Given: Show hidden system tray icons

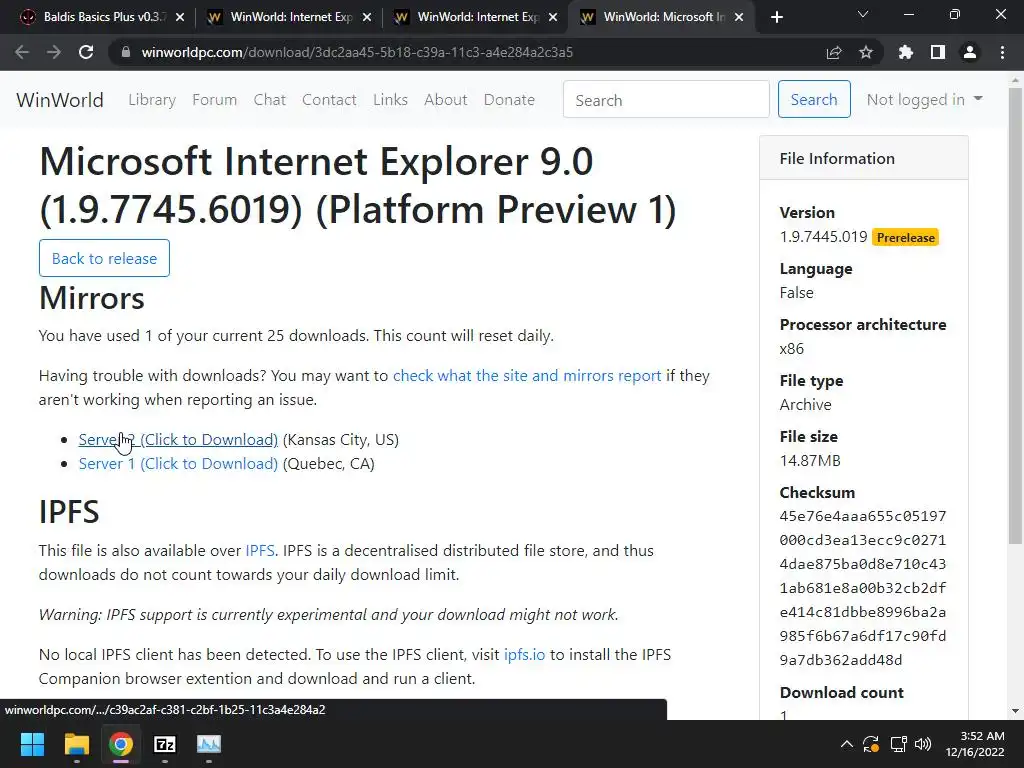Looking at the screenshot, I should point(846,744).
